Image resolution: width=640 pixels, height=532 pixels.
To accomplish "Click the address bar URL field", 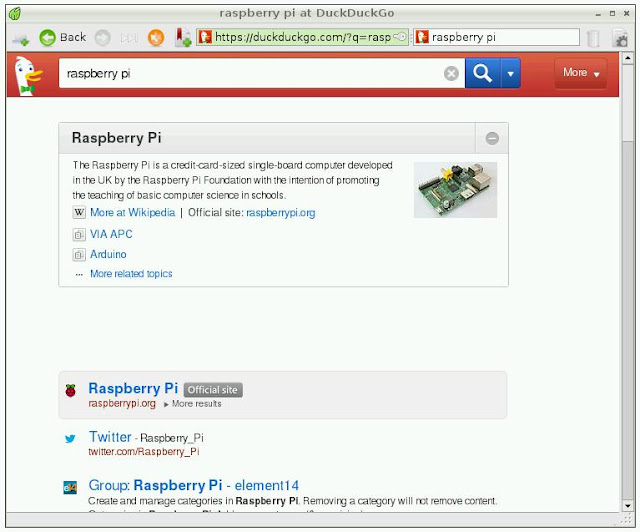I will point(302,37).
